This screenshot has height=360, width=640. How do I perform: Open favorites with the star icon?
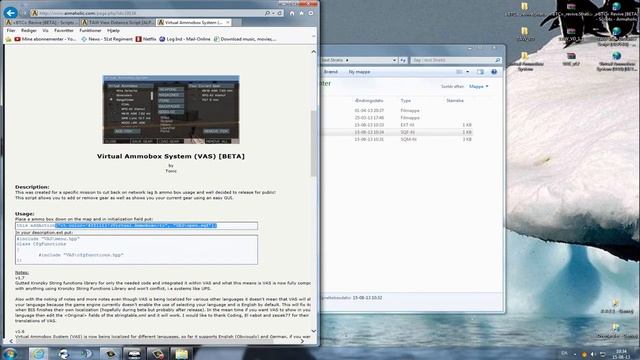pyautogui.click(x=302, y=13)
